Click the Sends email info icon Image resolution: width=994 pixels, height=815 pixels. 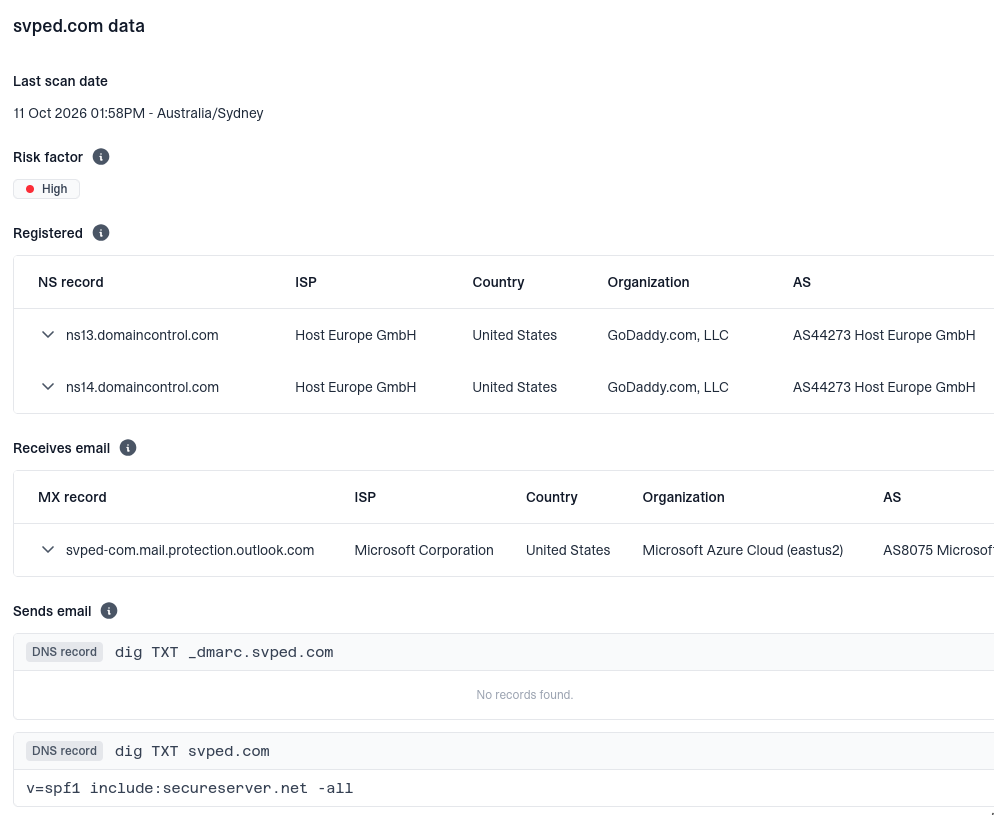(109, 611)
